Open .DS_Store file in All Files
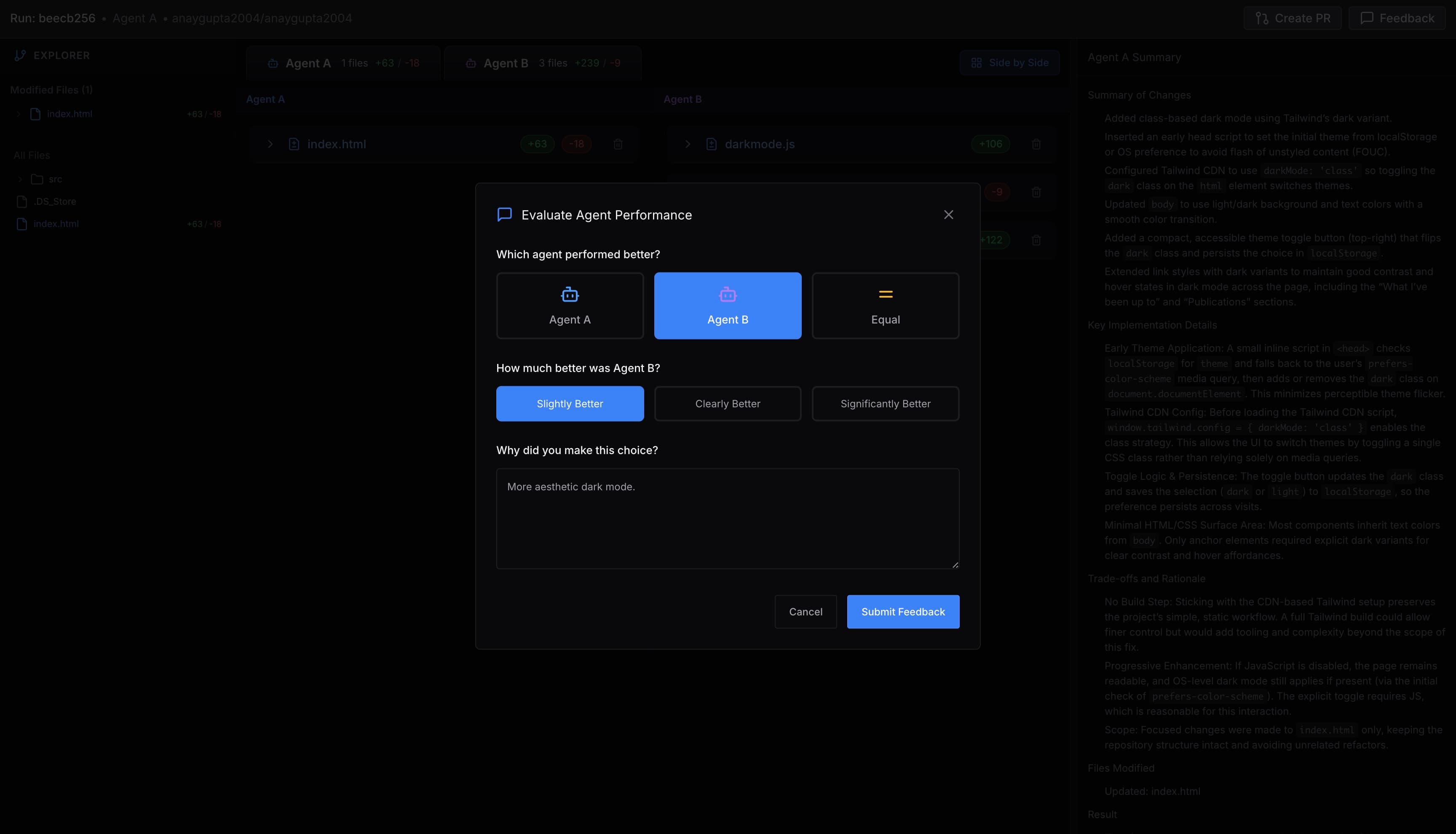Viewport: 1456px width, 834px height. (x=54, y=202)
